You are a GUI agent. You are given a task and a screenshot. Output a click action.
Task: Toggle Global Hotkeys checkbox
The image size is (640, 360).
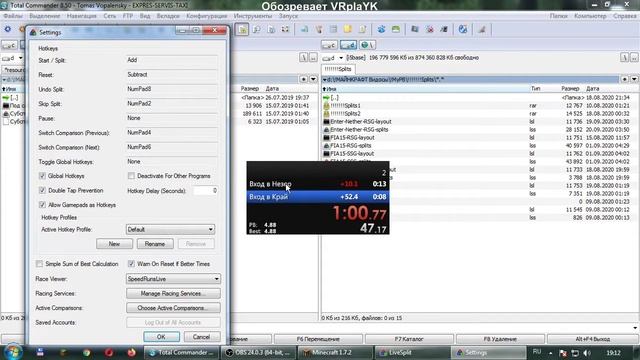pos(42,176)
